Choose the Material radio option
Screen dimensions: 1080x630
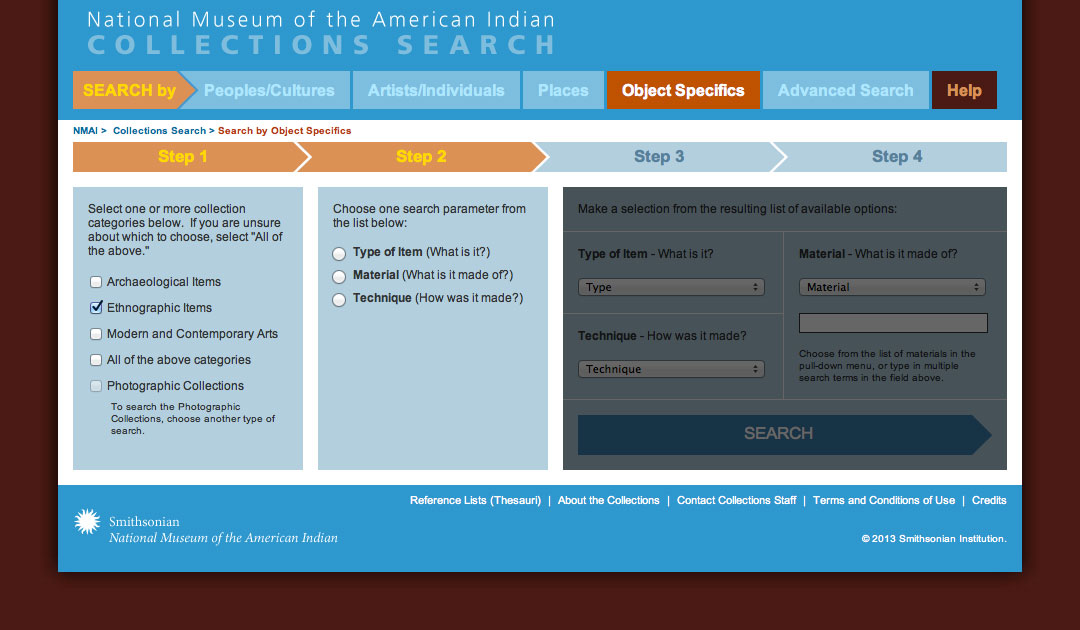point(339,277)
